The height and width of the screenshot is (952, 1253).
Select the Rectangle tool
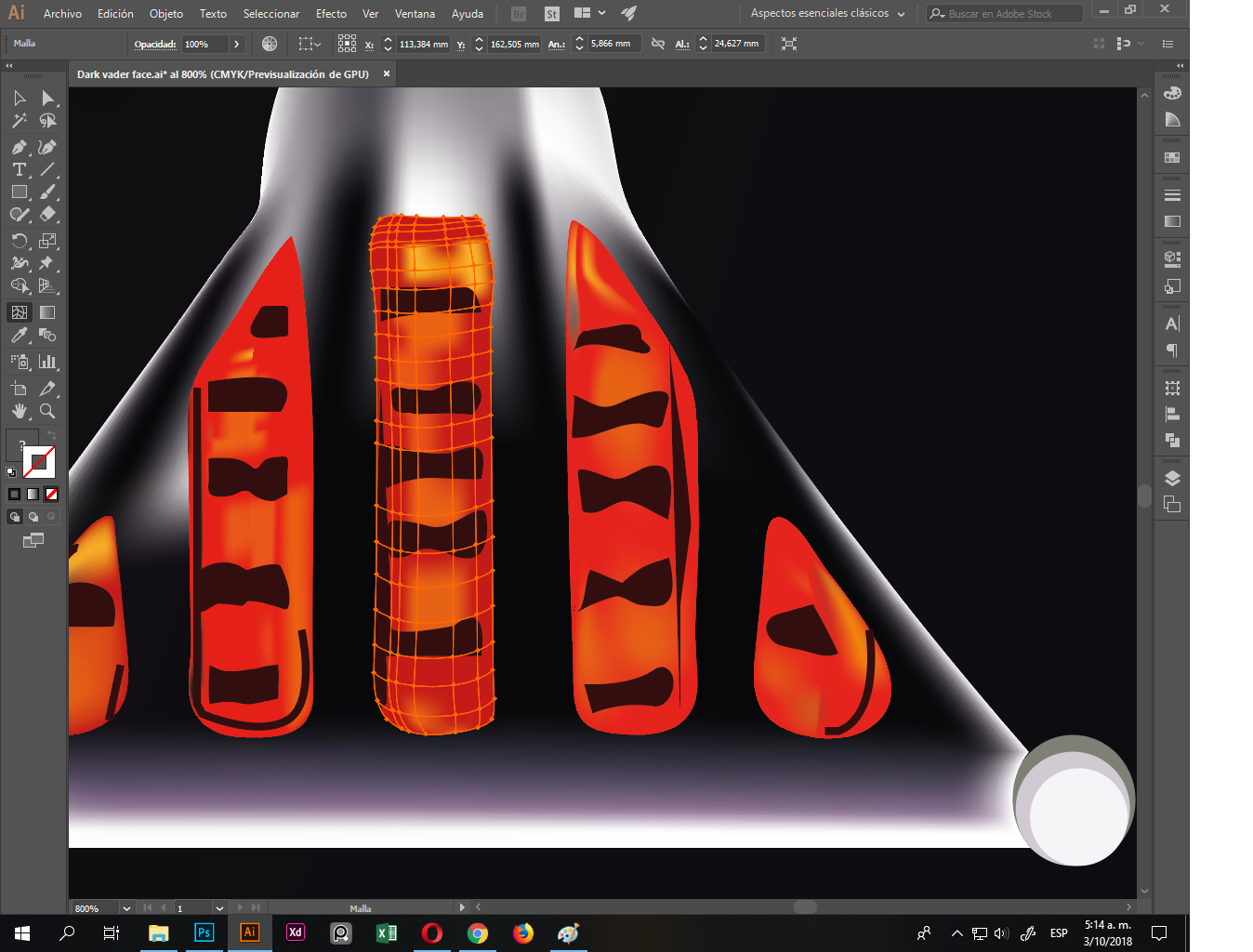click(x=20, y=192)
